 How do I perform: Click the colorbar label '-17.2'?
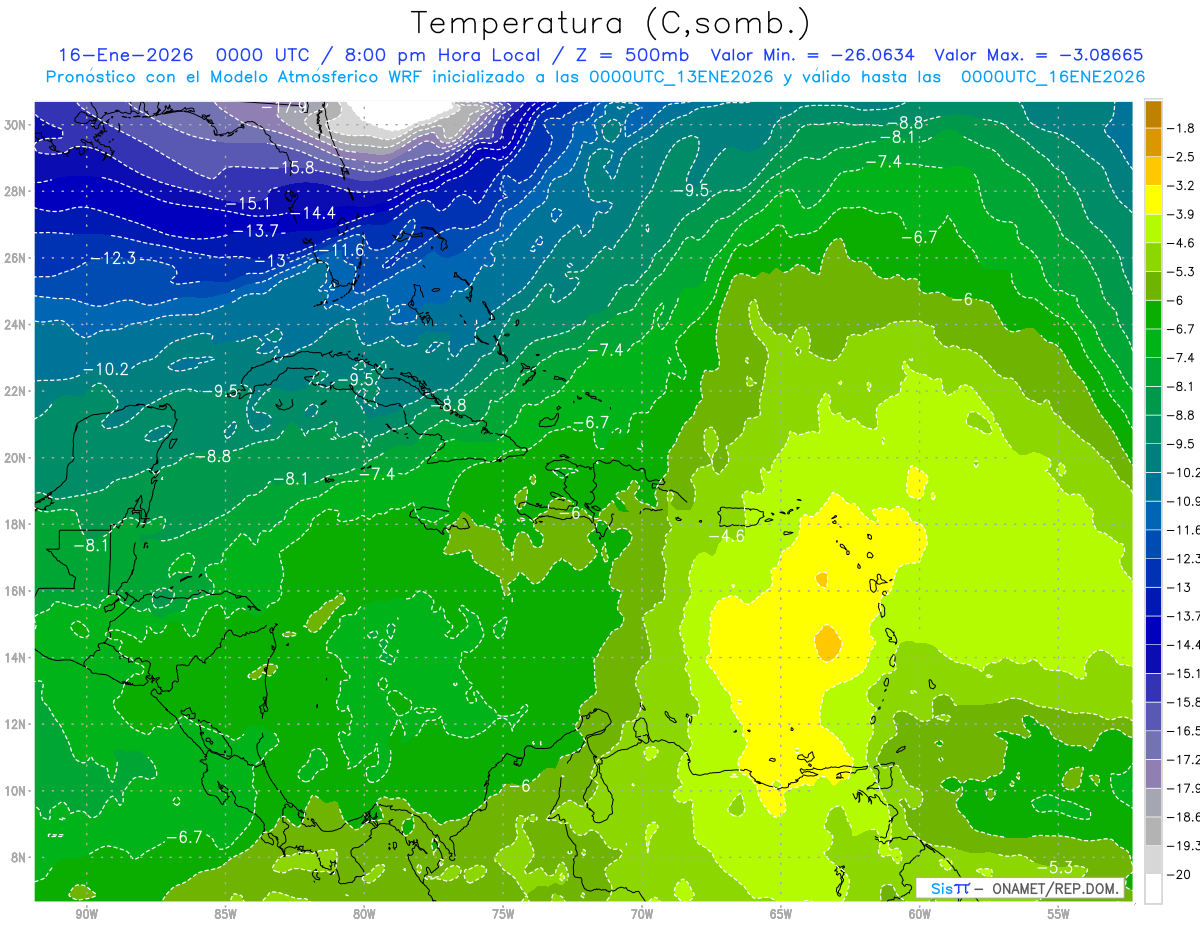1184,760
